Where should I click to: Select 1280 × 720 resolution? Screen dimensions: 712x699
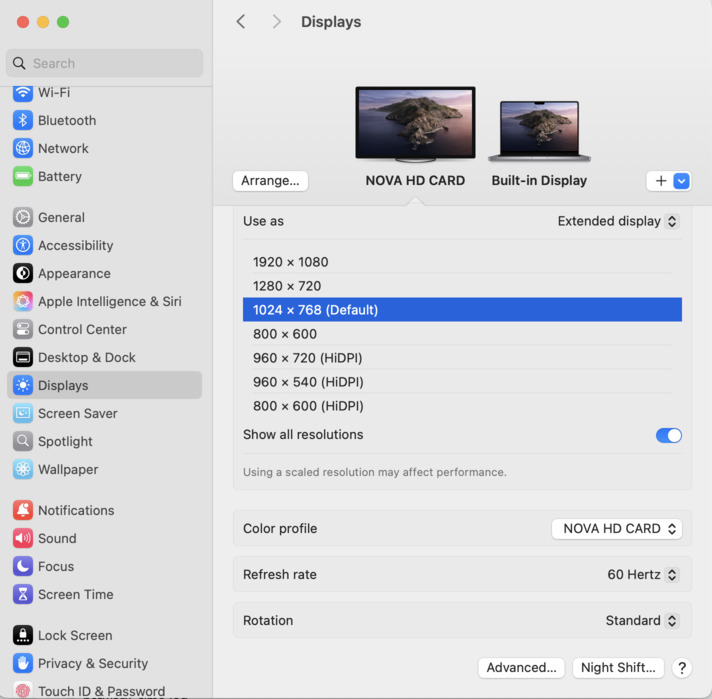pyautogui.click(x=462, y=286)
